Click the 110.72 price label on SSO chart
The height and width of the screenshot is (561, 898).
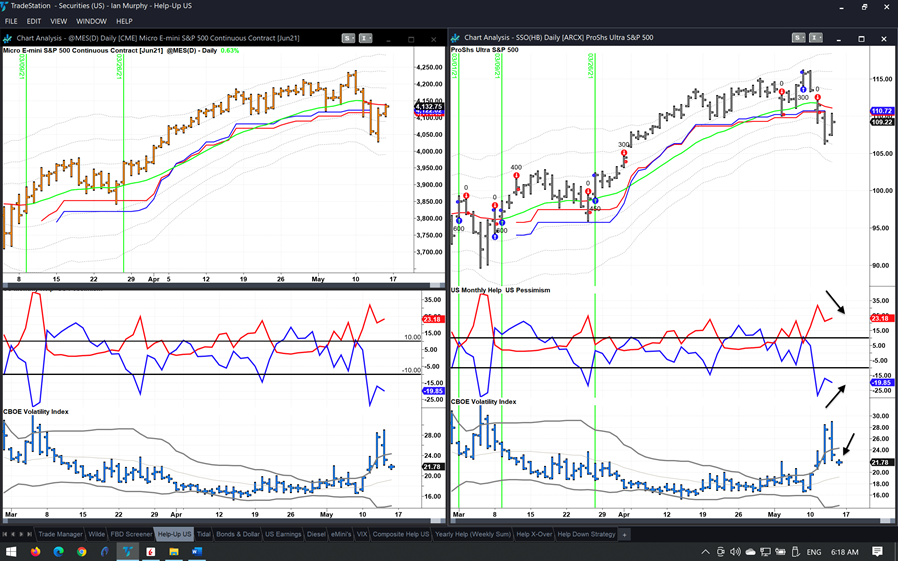(881, 111)
